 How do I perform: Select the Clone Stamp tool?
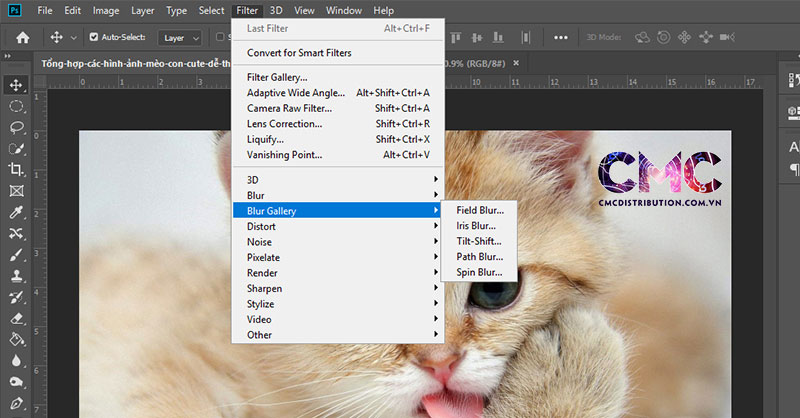coord(16,276)
